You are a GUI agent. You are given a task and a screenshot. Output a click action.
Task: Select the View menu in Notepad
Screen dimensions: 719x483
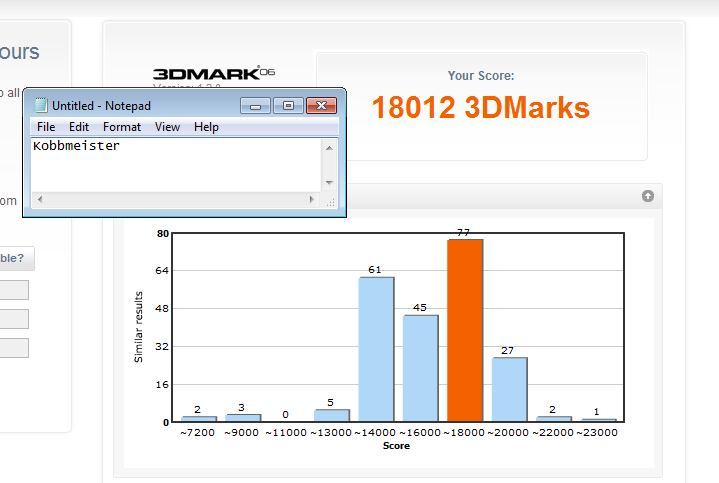[167, 127]
